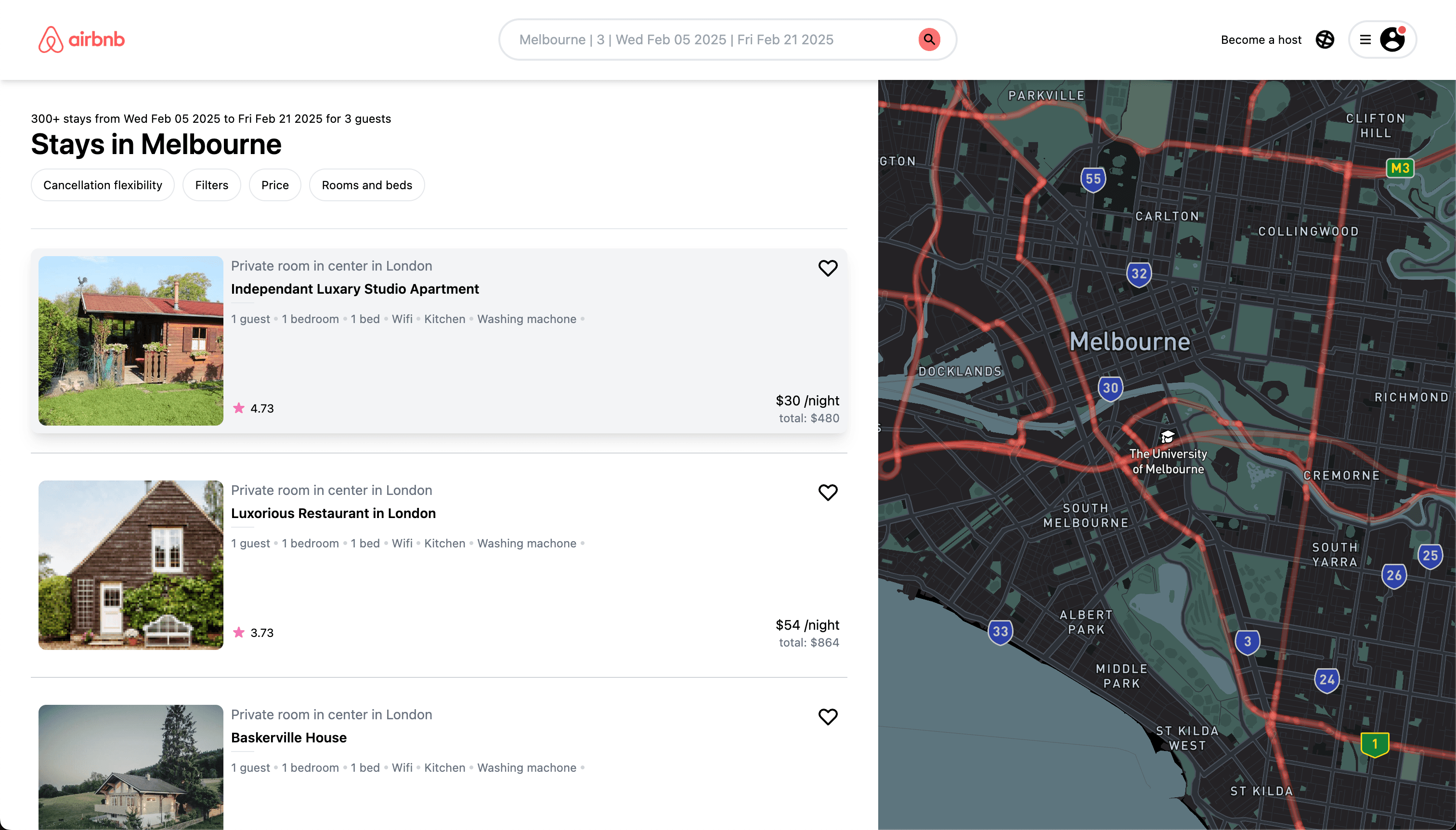Open the Price filter

tap(275, 185)
